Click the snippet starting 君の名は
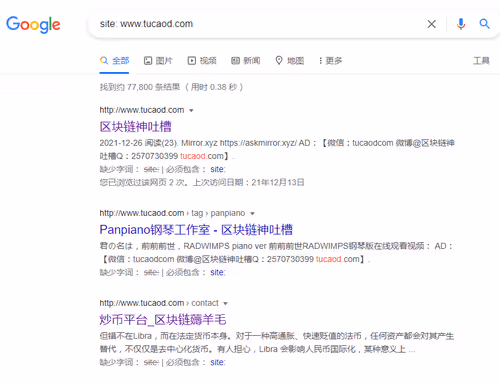The image size is (500, 382). click(277, 253)
